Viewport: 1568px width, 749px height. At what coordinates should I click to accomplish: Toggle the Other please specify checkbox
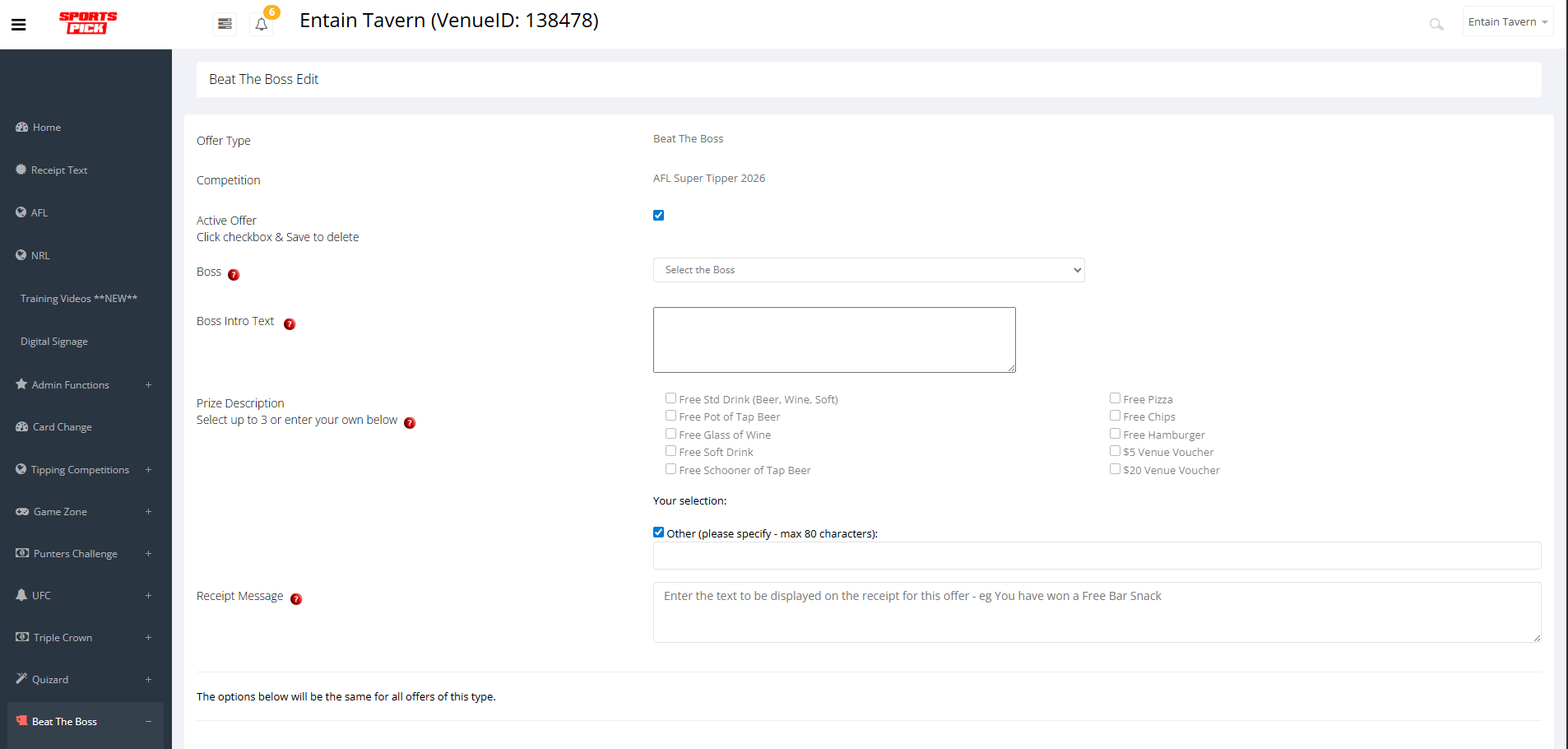coord(658,533)
